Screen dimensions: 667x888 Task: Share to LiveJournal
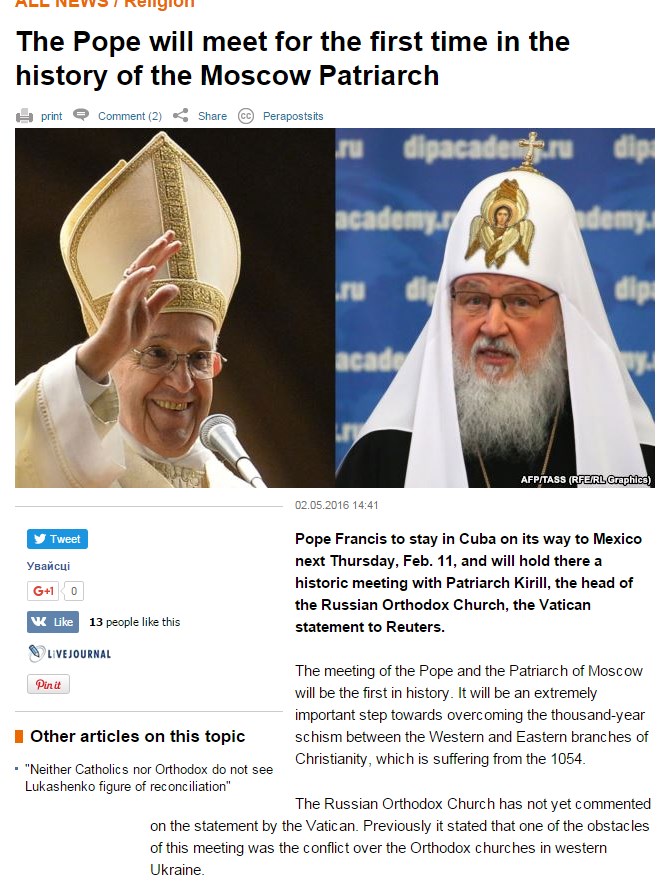click(69, 654)
